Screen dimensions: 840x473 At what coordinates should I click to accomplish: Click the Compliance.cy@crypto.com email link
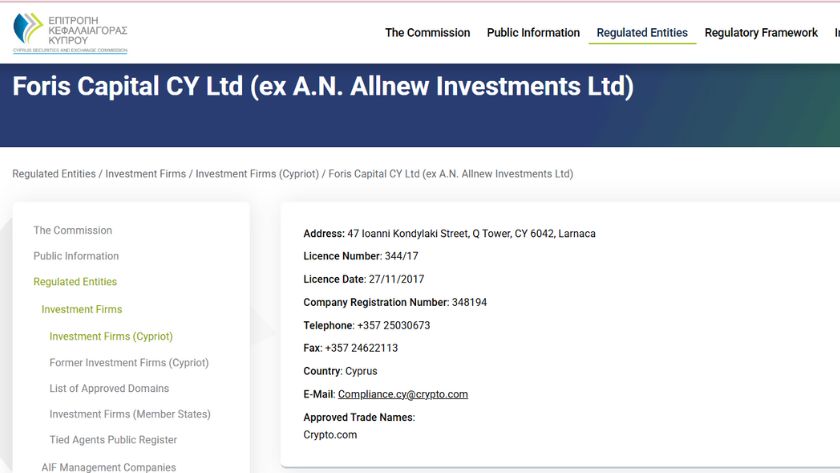click(403, 394)
